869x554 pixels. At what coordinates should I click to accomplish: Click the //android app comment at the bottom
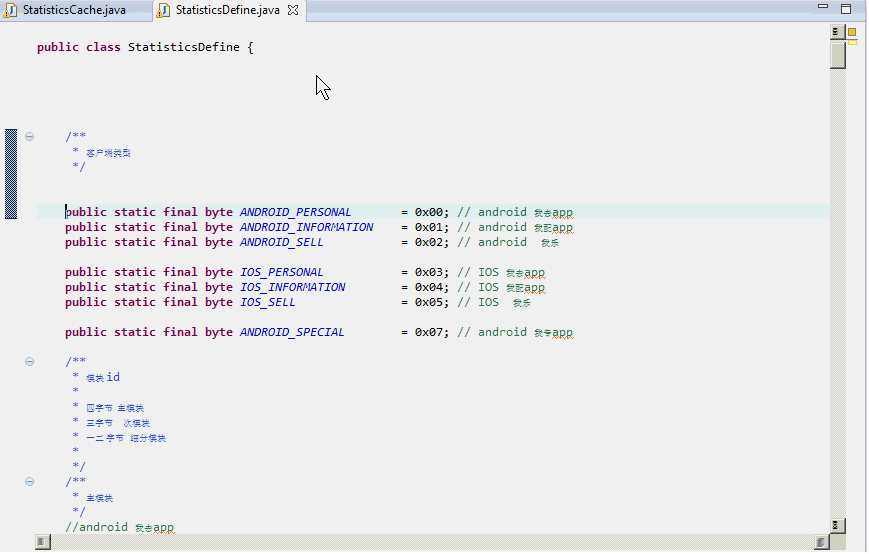(120, 527)
